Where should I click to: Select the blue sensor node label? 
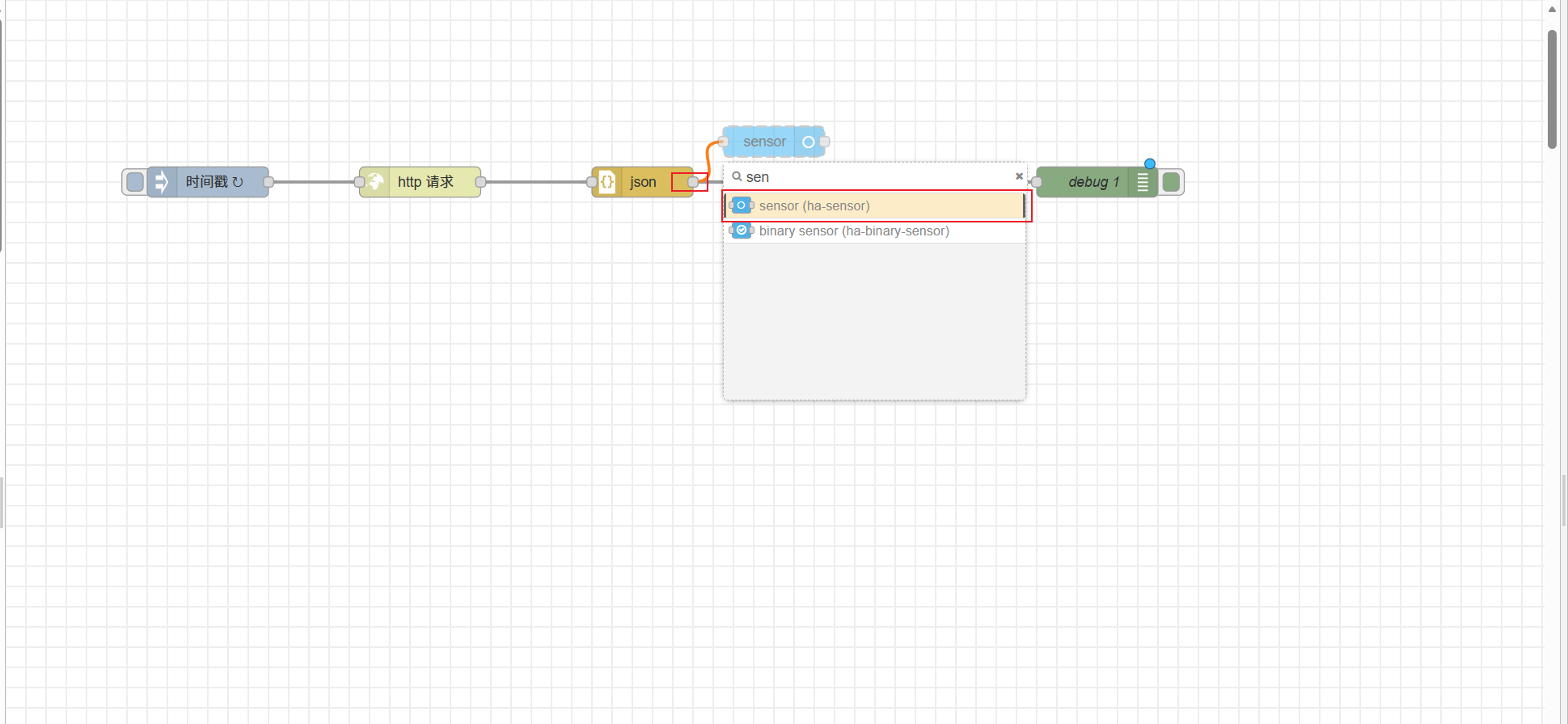click(764, 142)
